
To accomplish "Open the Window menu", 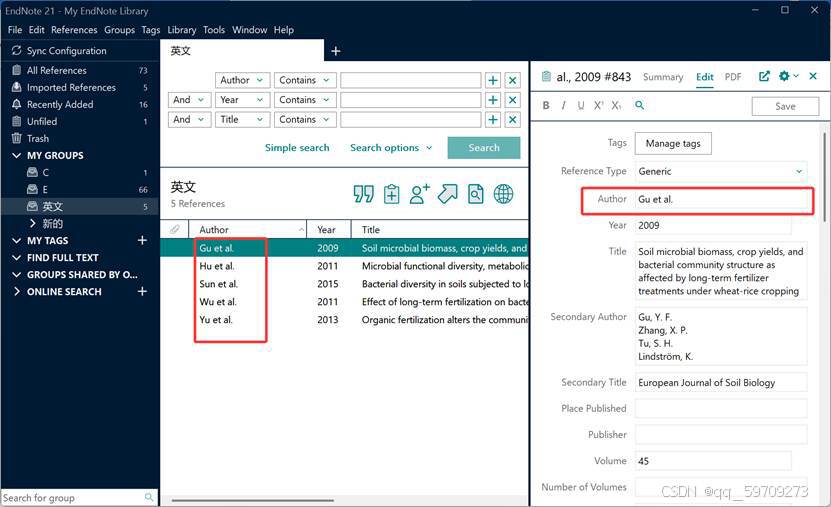I will pos(250,30).
